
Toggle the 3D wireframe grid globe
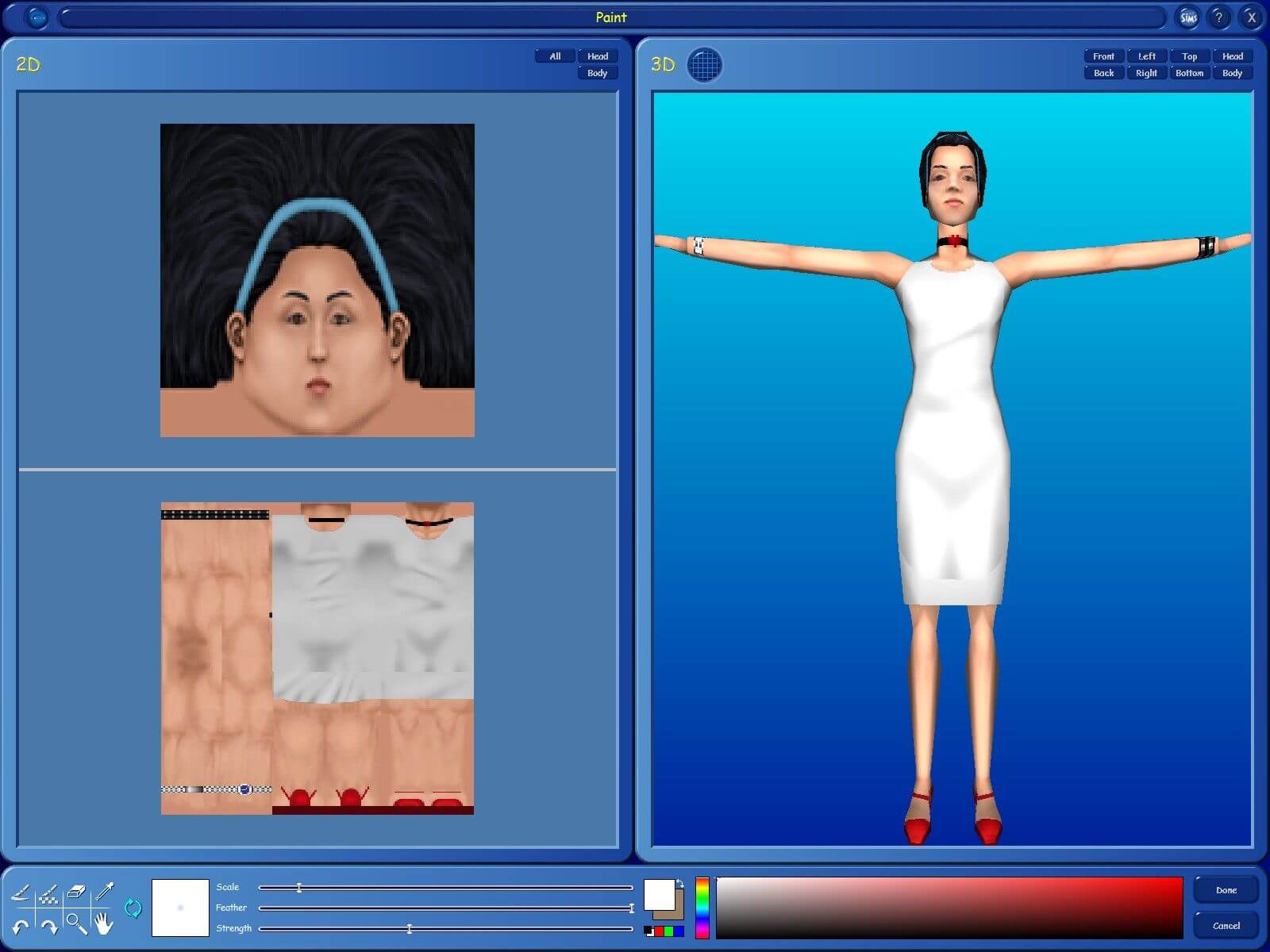[x=704, y=65]
